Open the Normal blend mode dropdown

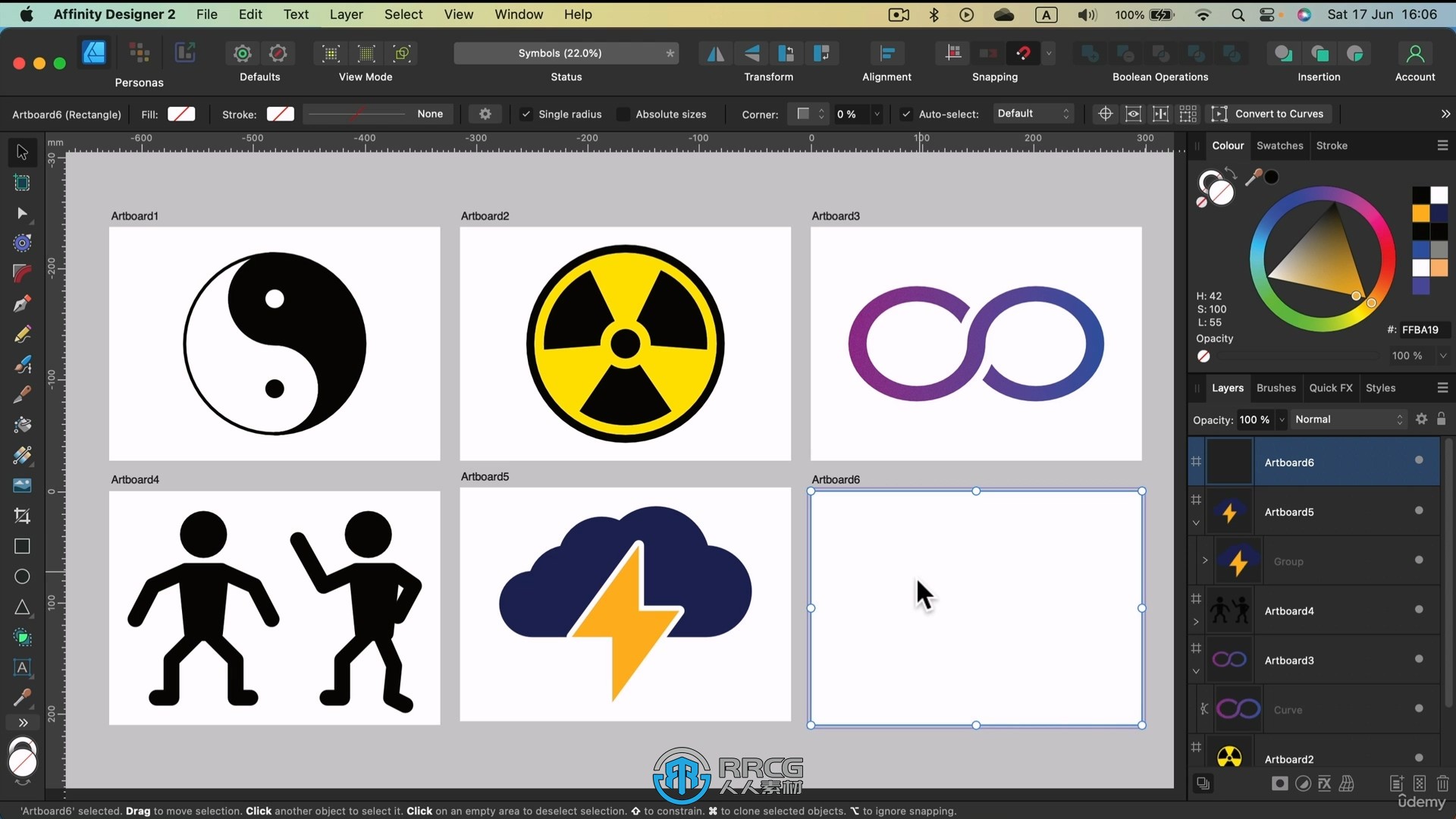click(1348, 419)
